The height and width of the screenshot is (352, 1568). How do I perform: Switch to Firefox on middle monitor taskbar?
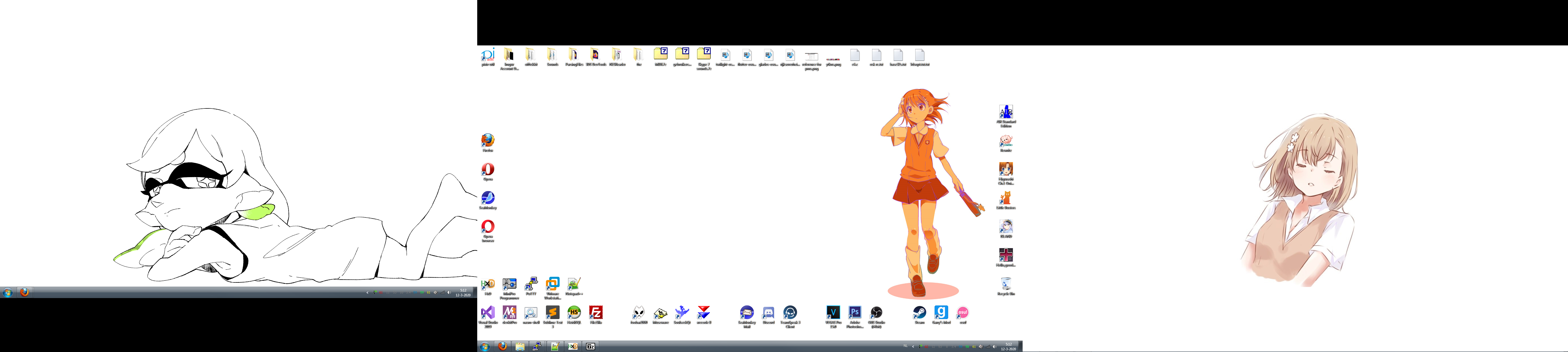click(x=502, y=347)
